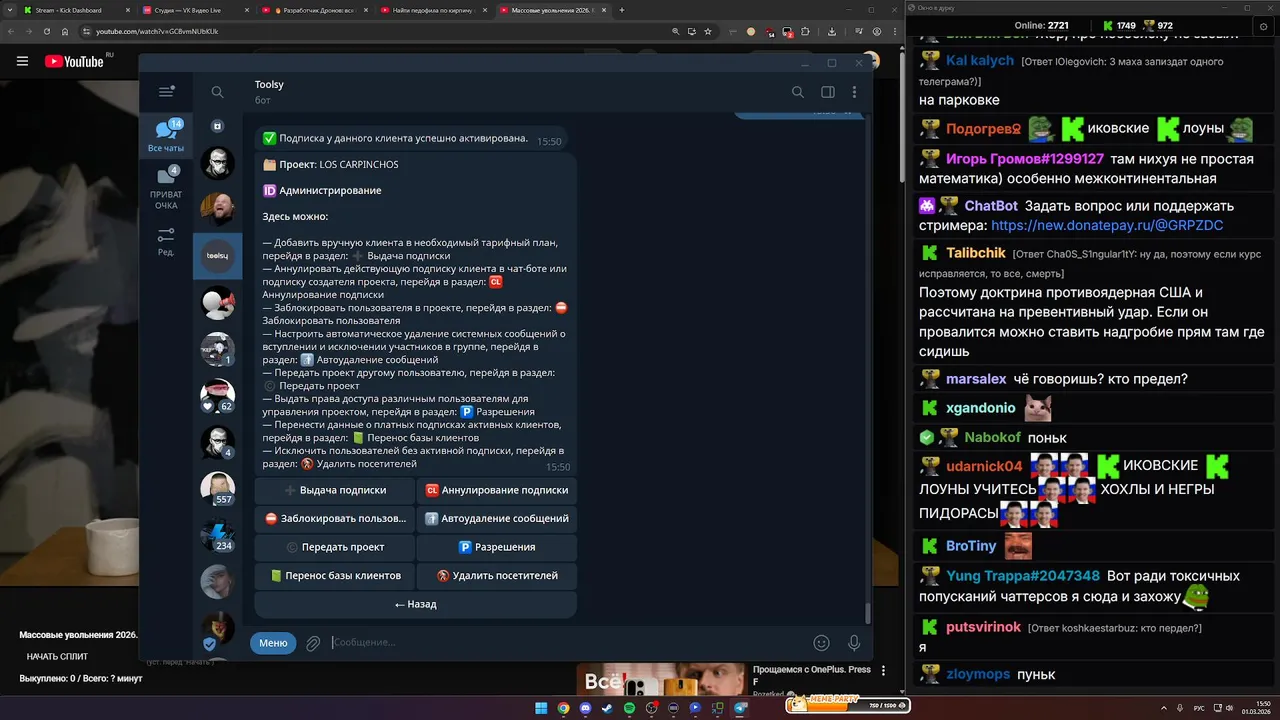
Task: Open Discord from the taskbar
Action: point(585,708)
